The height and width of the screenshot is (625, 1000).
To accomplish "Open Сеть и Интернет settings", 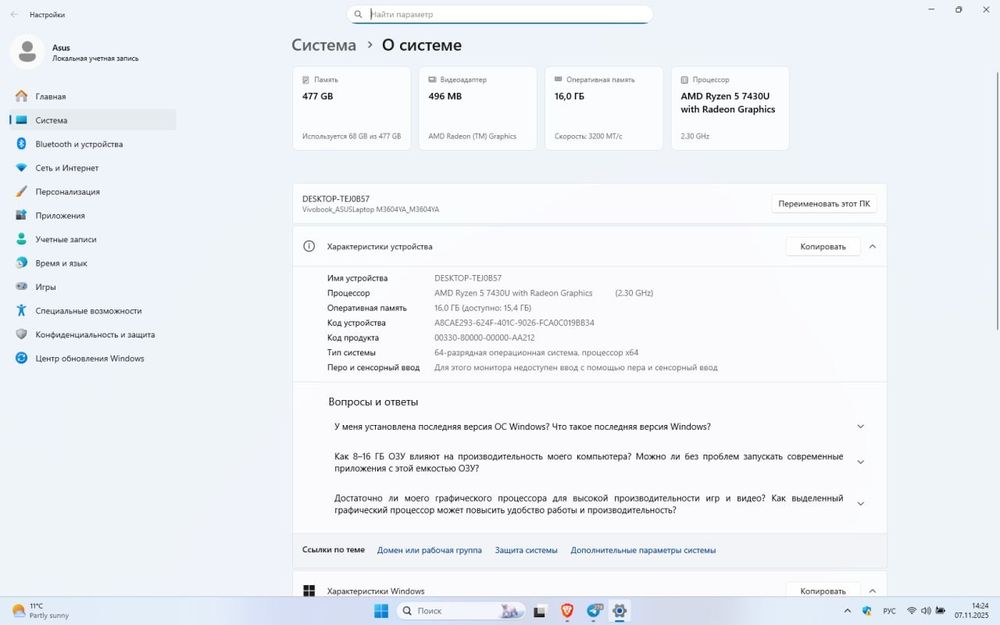I will pos(92,168).
